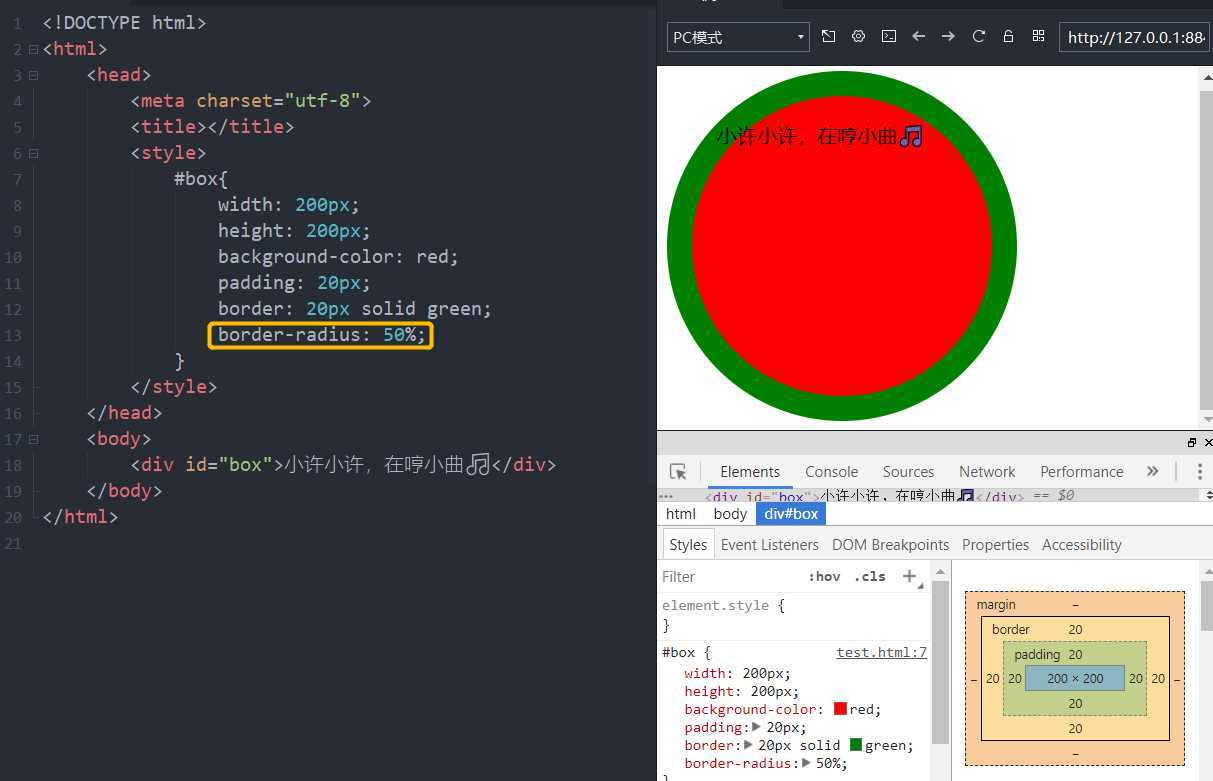Open the Event Listeners pane
The image size is (1213, 781).
pos(770,545)
